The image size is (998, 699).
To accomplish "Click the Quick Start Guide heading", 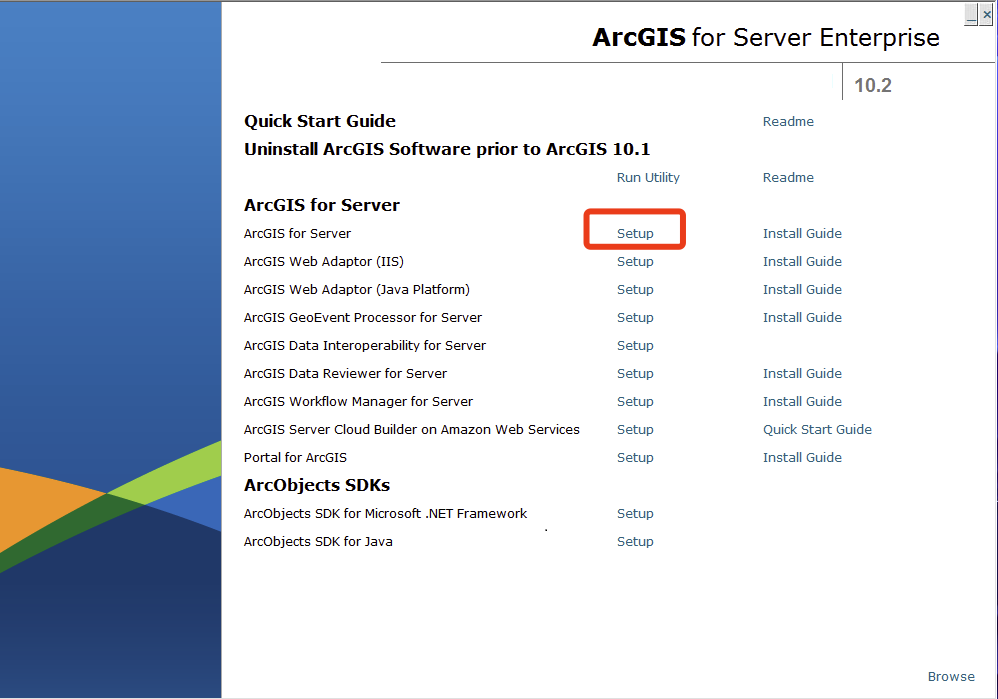I will tap(320, 121).
